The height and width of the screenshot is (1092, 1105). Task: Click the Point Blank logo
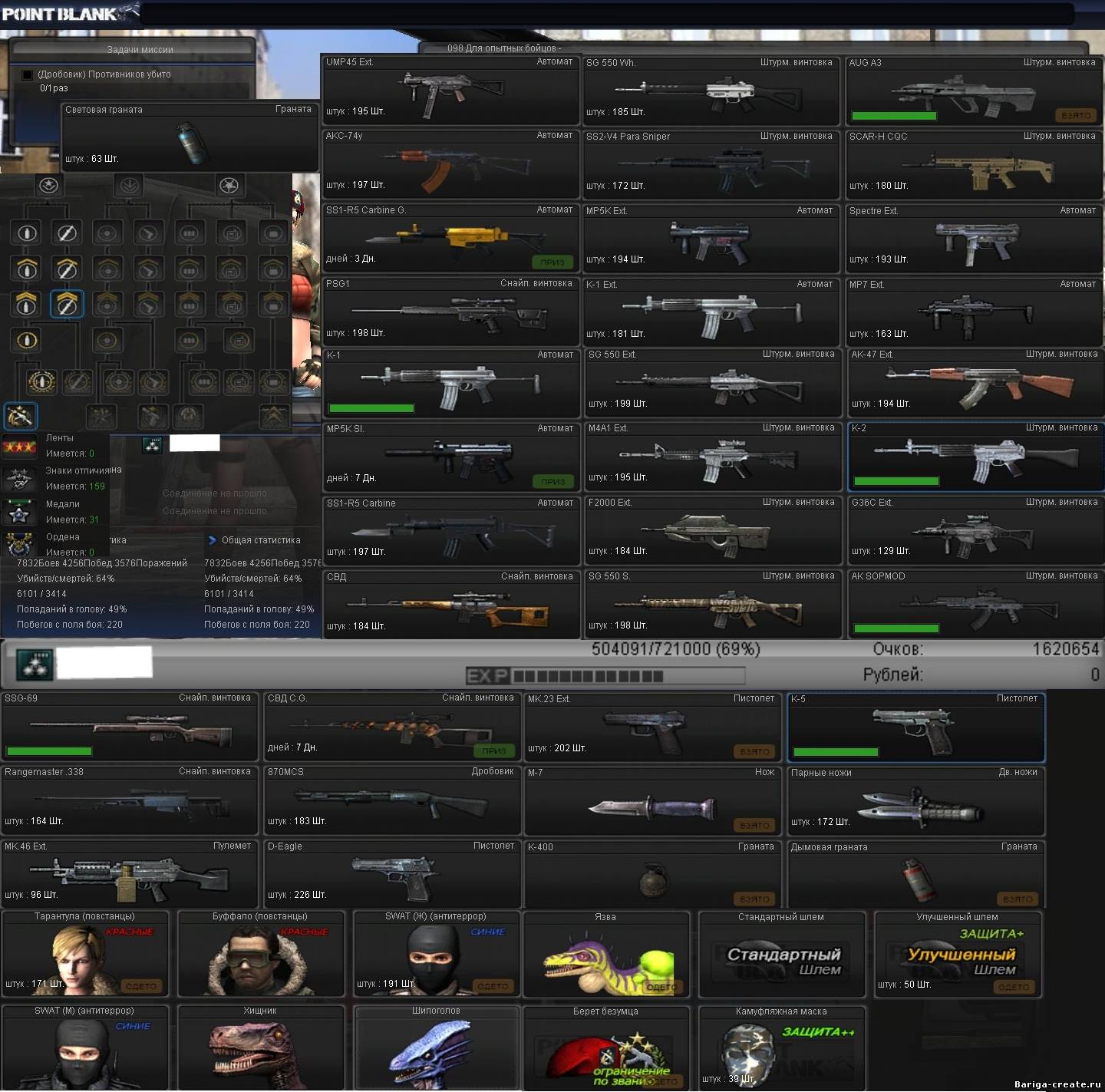(x=71, y=13)
